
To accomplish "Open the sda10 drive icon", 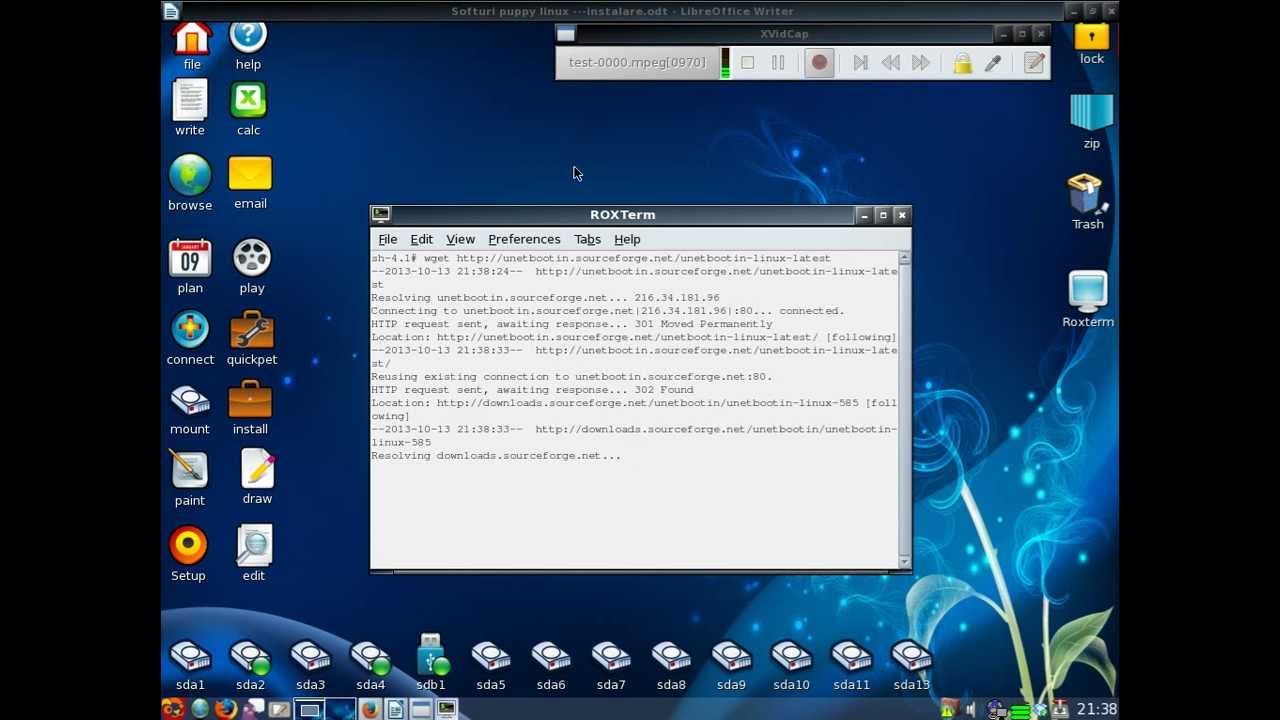I will pyautogui.click(x=791, y=664).
